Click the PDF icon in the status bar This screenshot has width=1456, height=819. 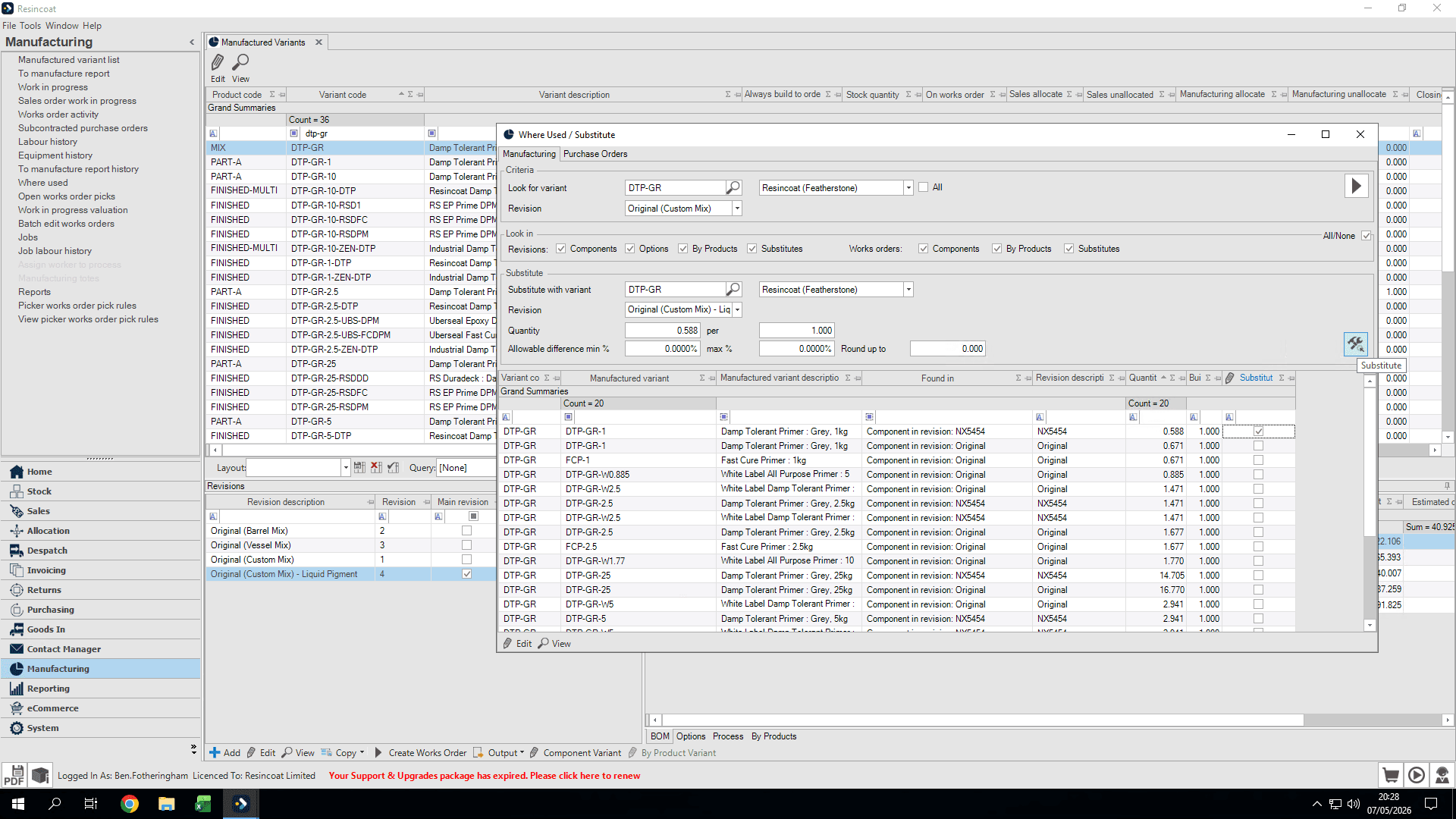pyautogui.click(x=14, y=775)
